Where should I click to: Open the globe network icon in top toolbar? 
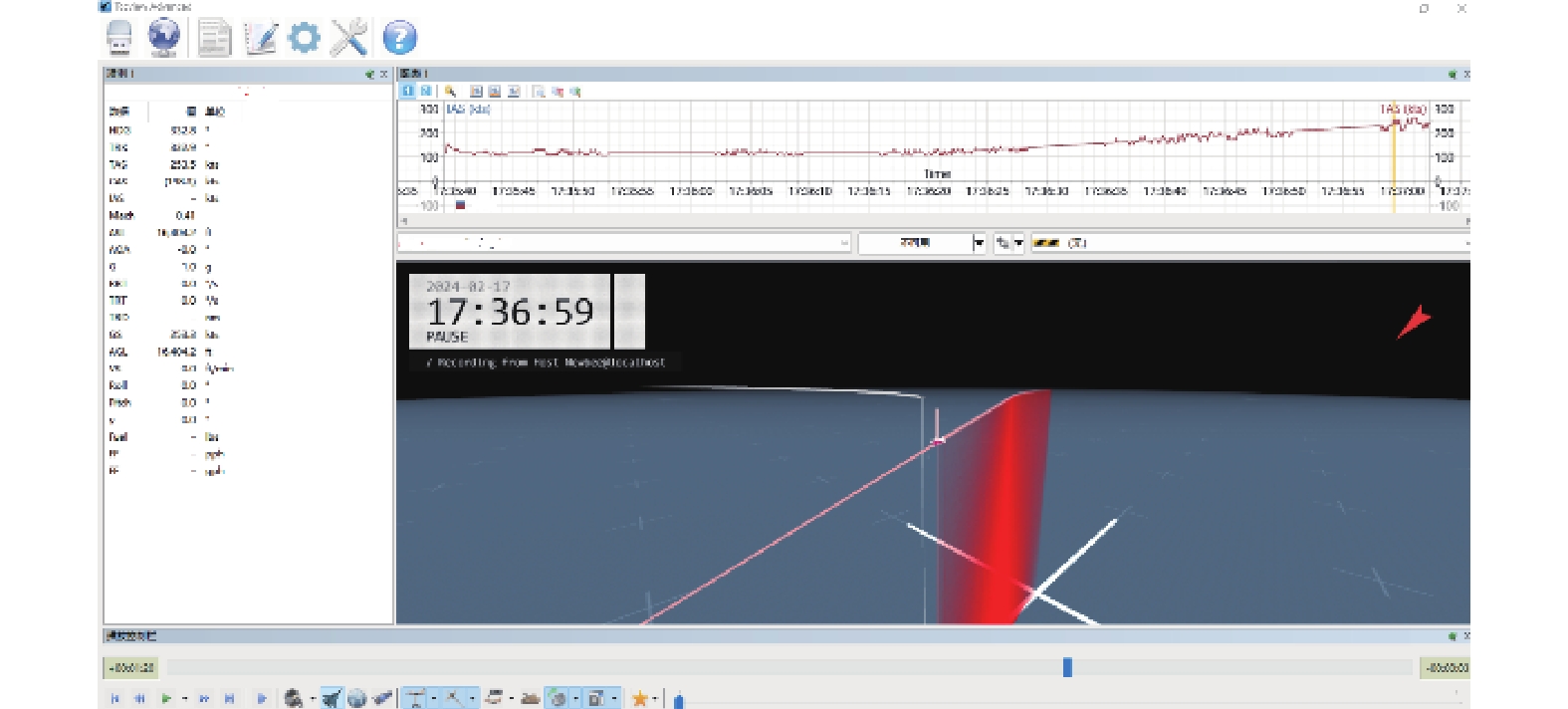tap(164, 38)
